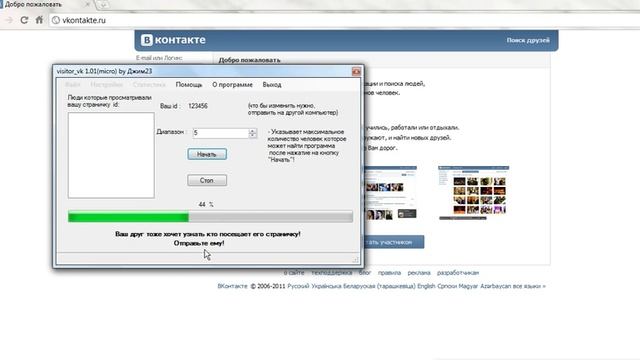Open the 'Помощь' menu
This screenshot has height=360, width=640.
tap(189, 85)
